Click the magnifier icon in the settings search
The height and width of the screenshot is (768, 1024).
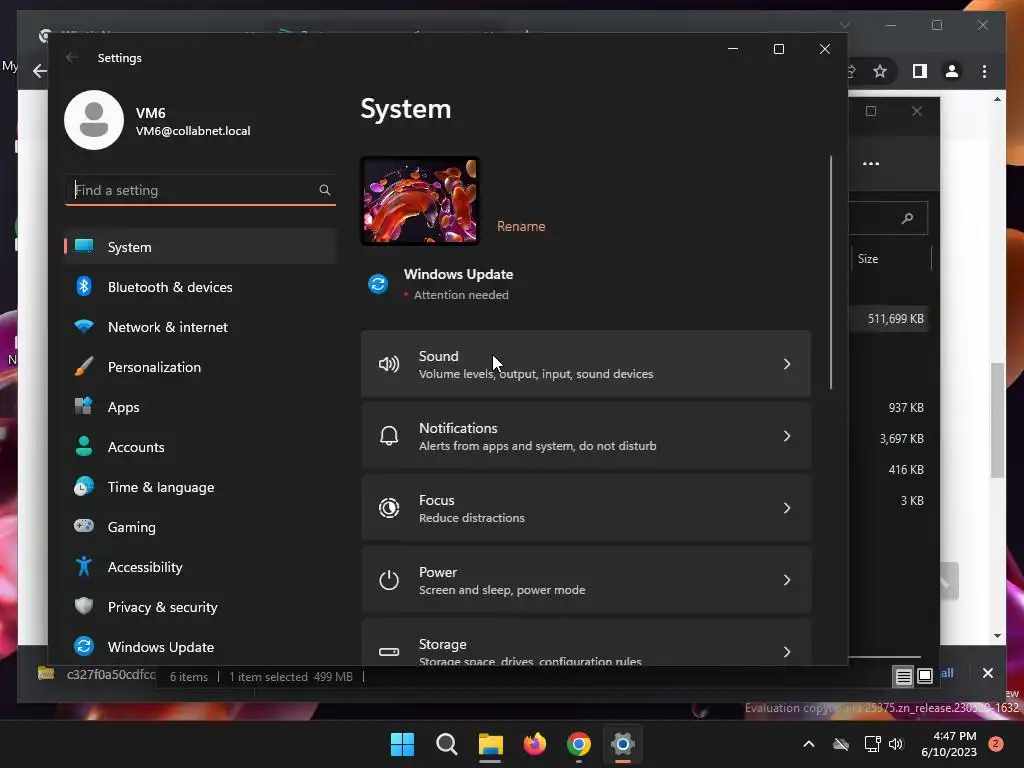pos(325,190)
